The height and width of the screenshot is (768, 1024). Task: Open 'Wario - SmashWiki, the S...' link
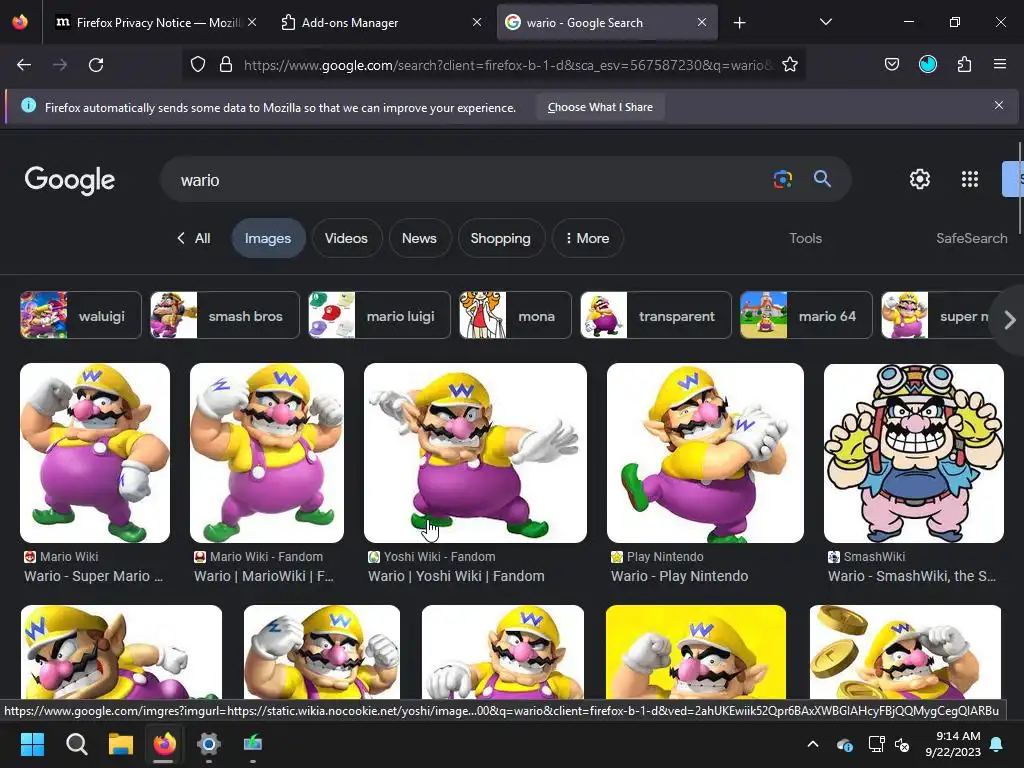pos(912,576)
